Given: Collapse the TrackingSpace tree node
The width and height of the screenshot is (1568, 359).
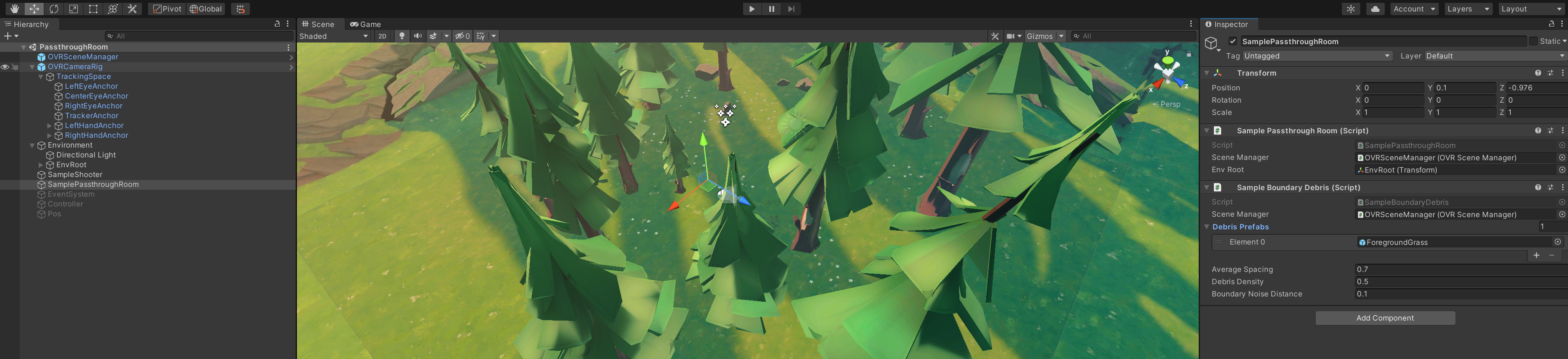Looking at the screenshot, I should coord(41,77).
